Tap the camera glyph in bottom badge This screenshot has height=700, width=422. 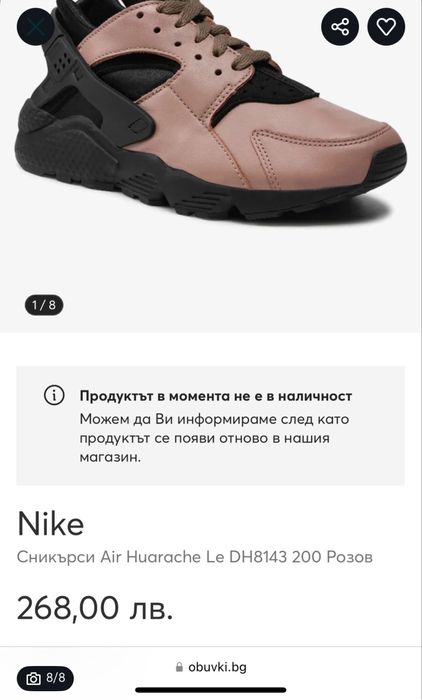pos(33,679)
